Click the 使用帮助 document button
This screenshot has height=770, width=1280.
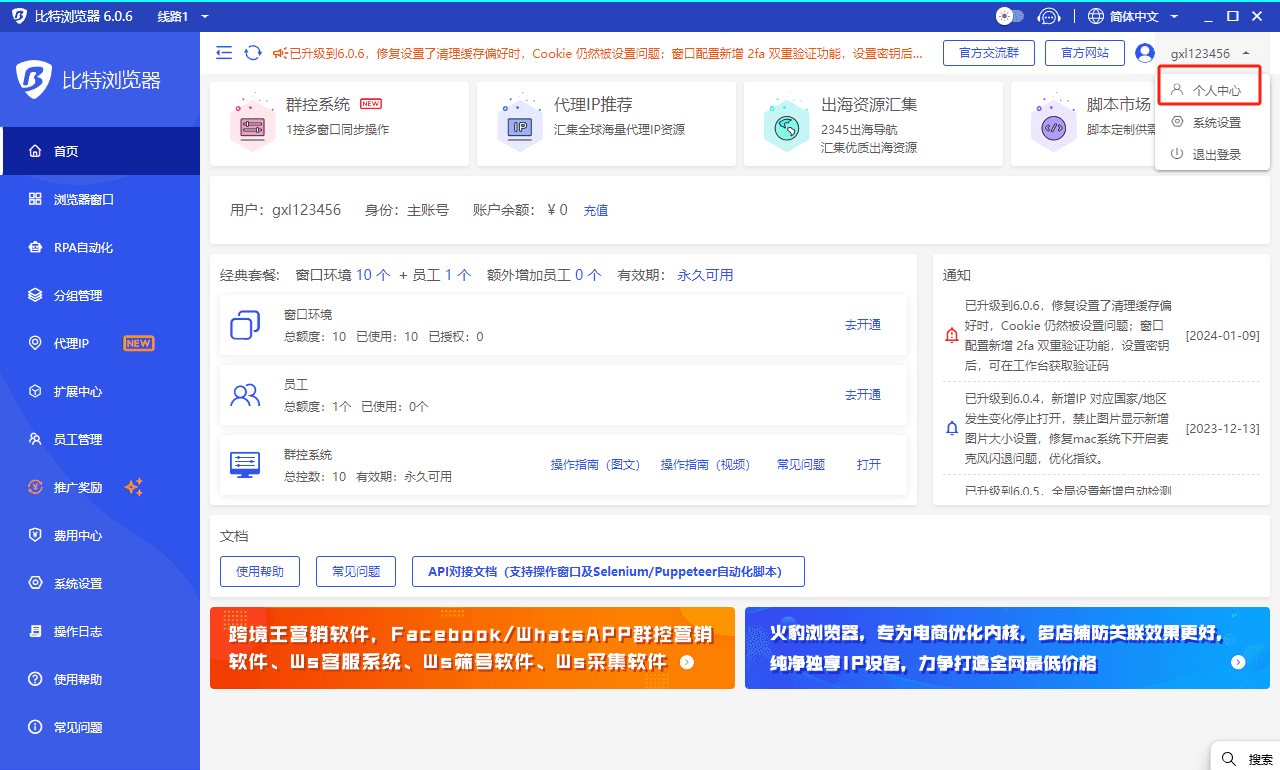[x=260, y=572]
